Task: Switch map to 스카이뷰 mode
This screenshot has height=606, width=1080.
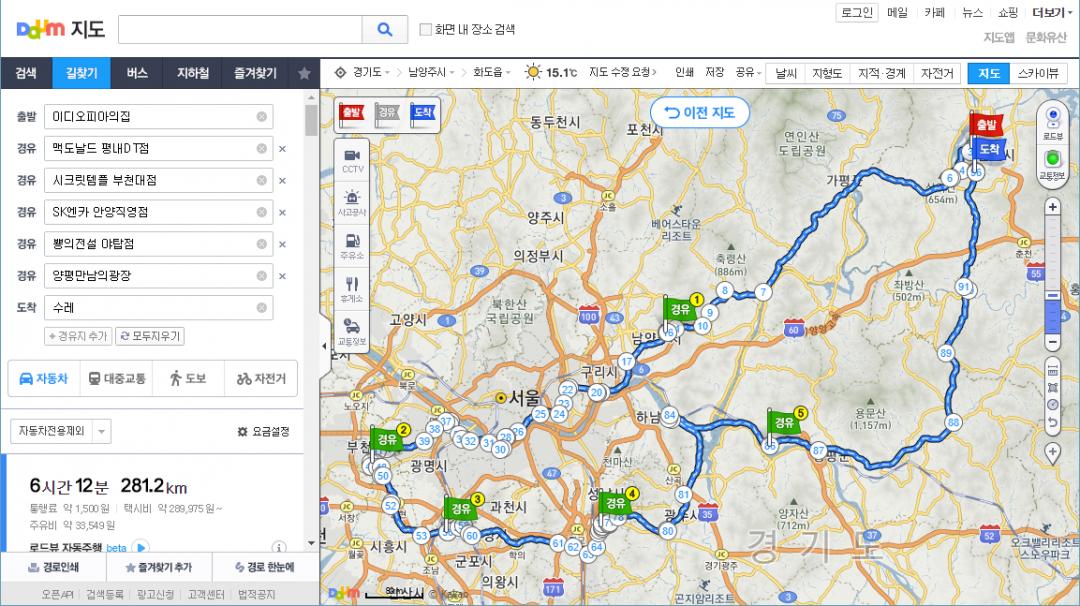Action: (1039, 73)
